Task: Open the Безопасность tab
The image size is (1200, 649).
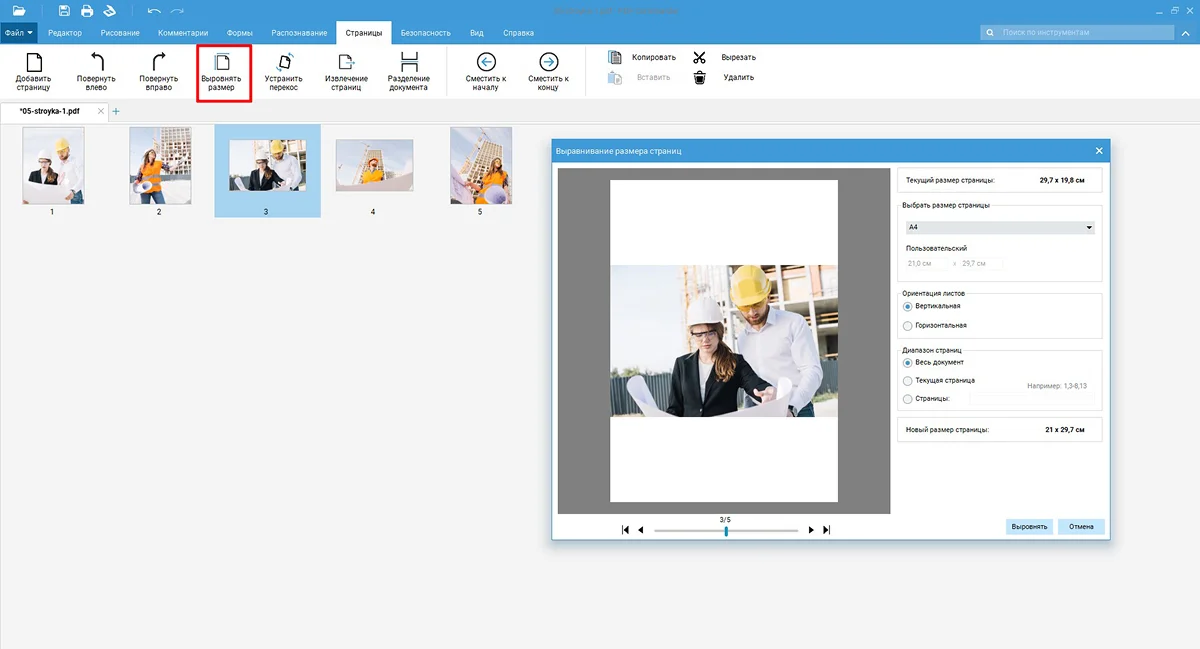Action: pos(426,33)
